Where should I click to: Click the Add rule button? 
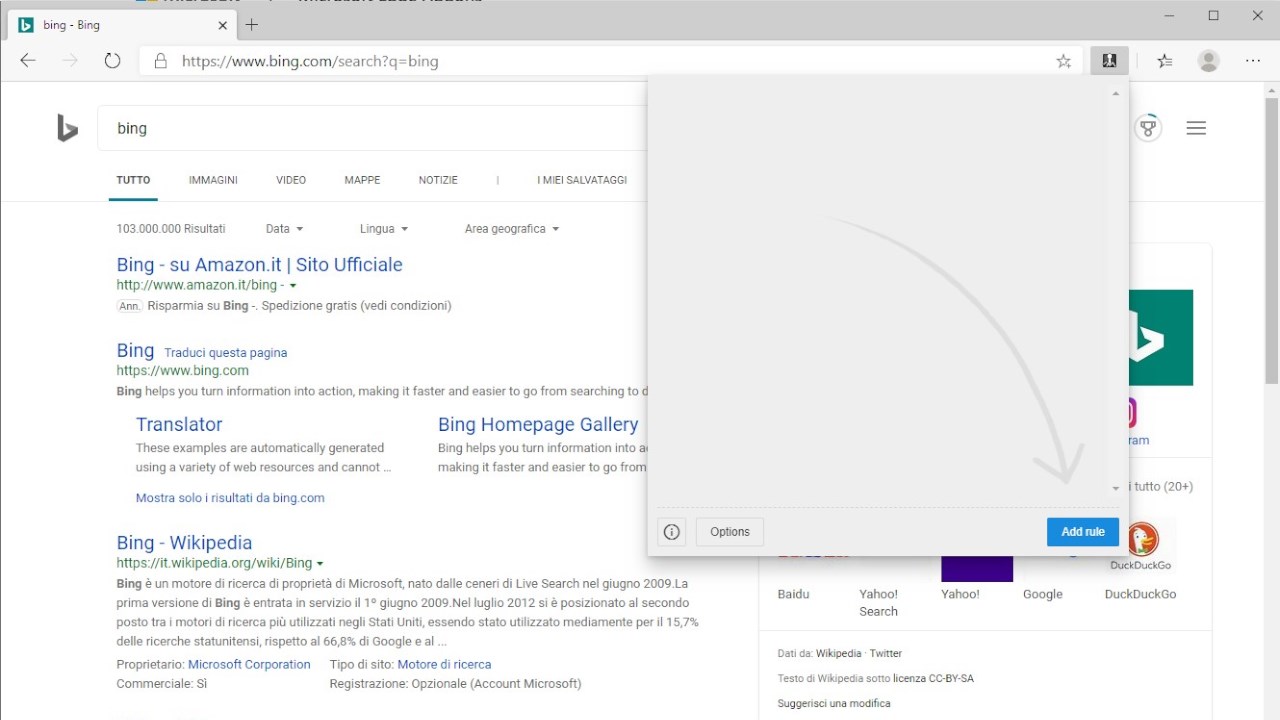pyautogui.click(x=1083, y=532)
